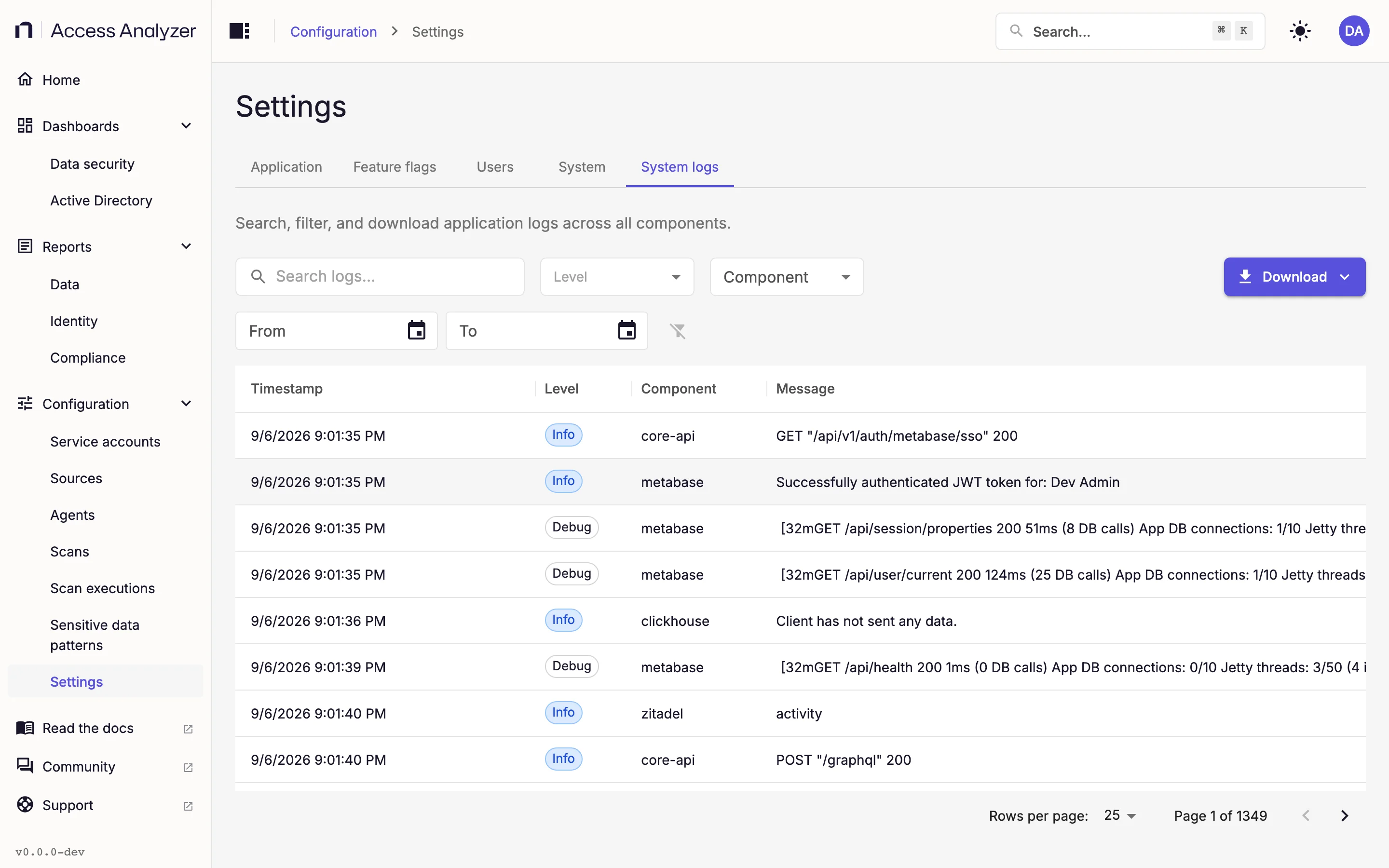Screen dimensions: 1389x868
Task: Click the Configuration sliders icon
Action: (x=25, y=404)
